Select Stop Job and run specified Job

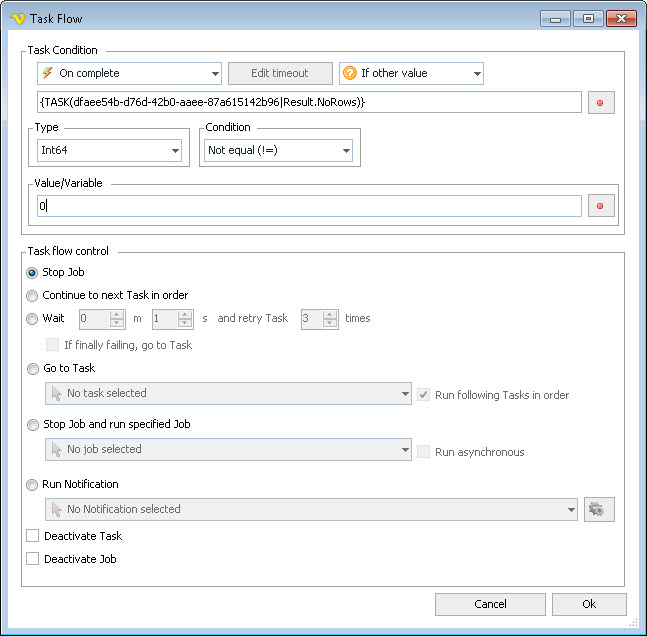pos(33,424)
